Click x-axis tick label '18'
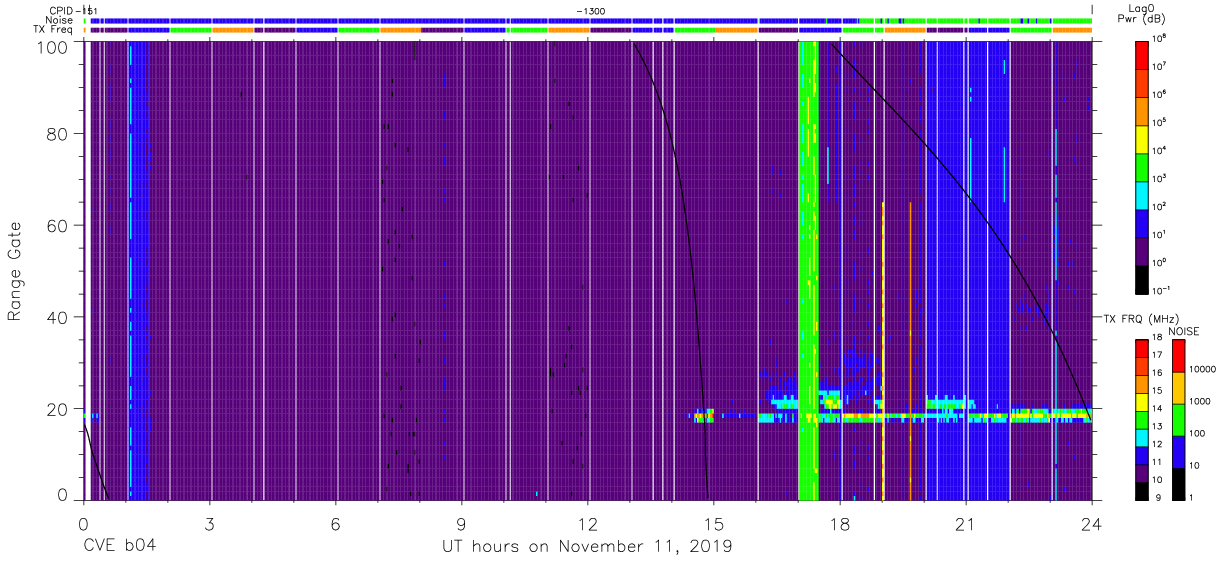The width and height of the screenshot is (1228, 567). point(840,523)
